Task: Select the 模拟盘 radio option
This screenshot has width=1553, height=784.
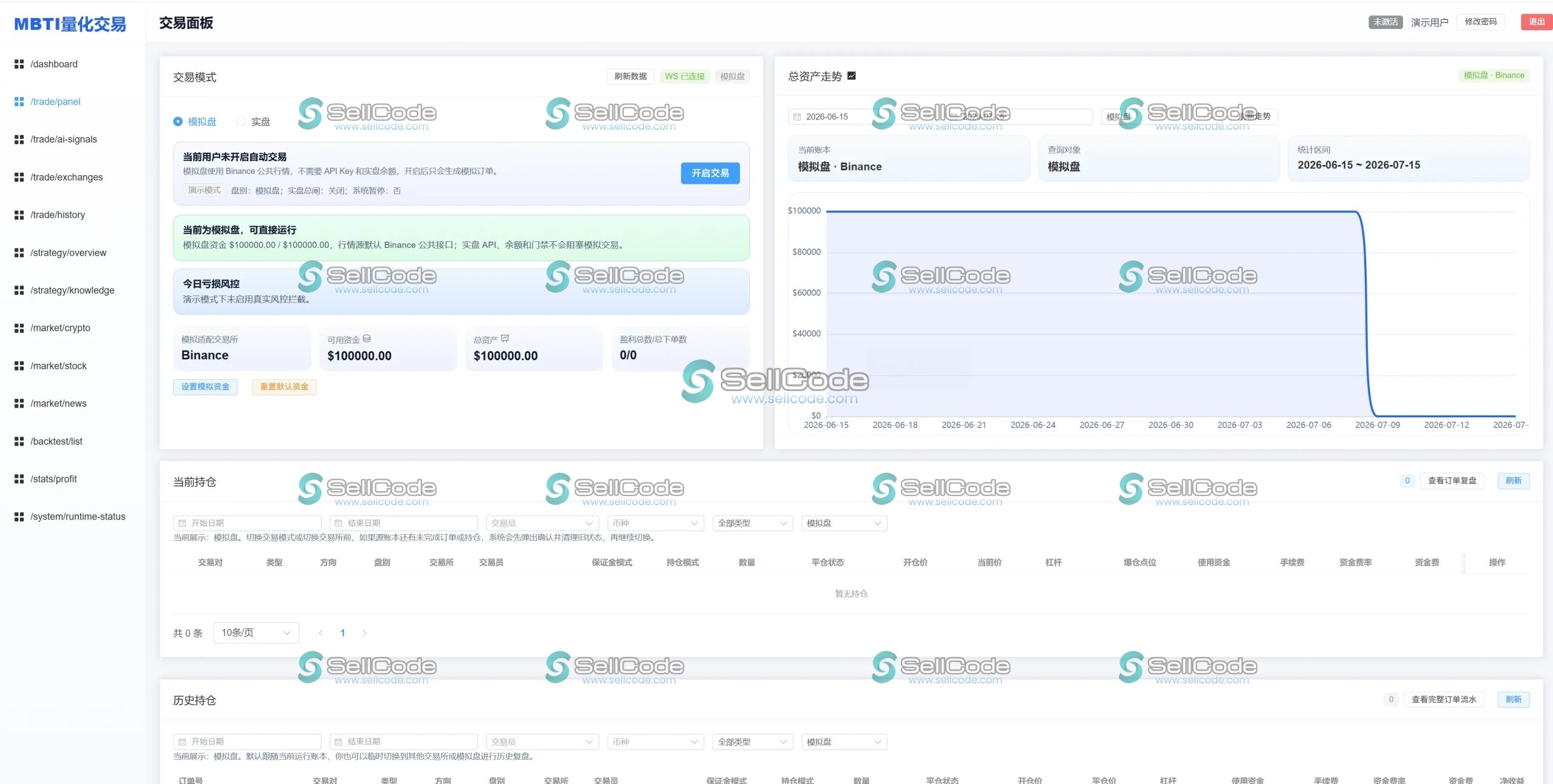Action: tap(195, 122)
